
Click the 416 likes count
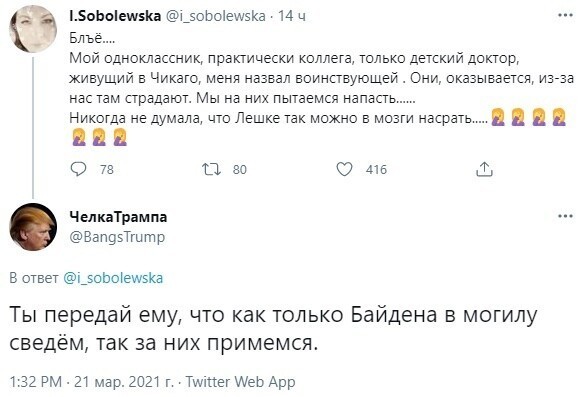[x=376, y=170]
